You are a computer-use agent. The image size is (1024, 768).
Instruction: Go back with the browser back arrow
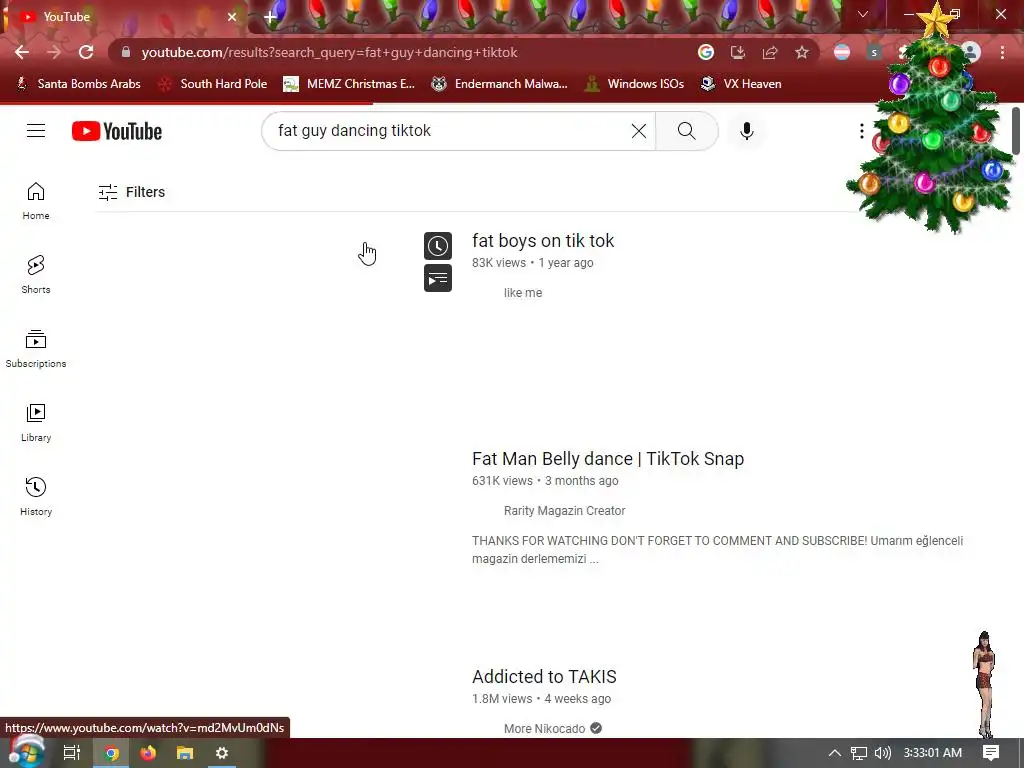pos(22,52)
